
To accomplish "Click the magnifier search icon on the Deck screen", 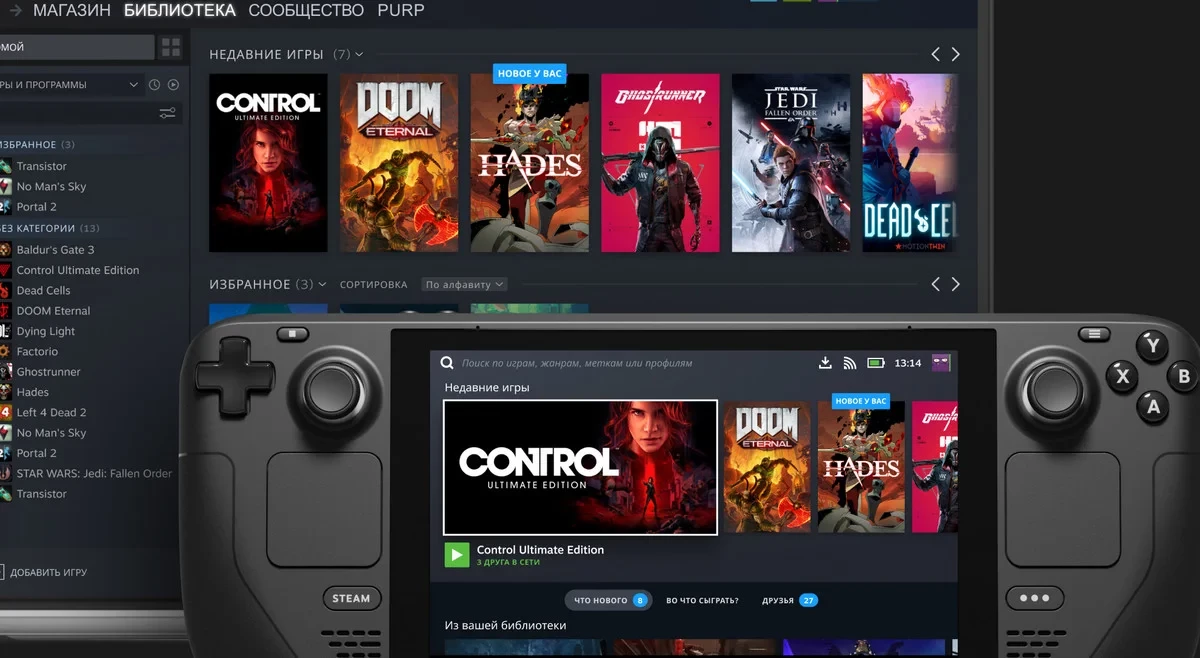I will tap(447, 363).
